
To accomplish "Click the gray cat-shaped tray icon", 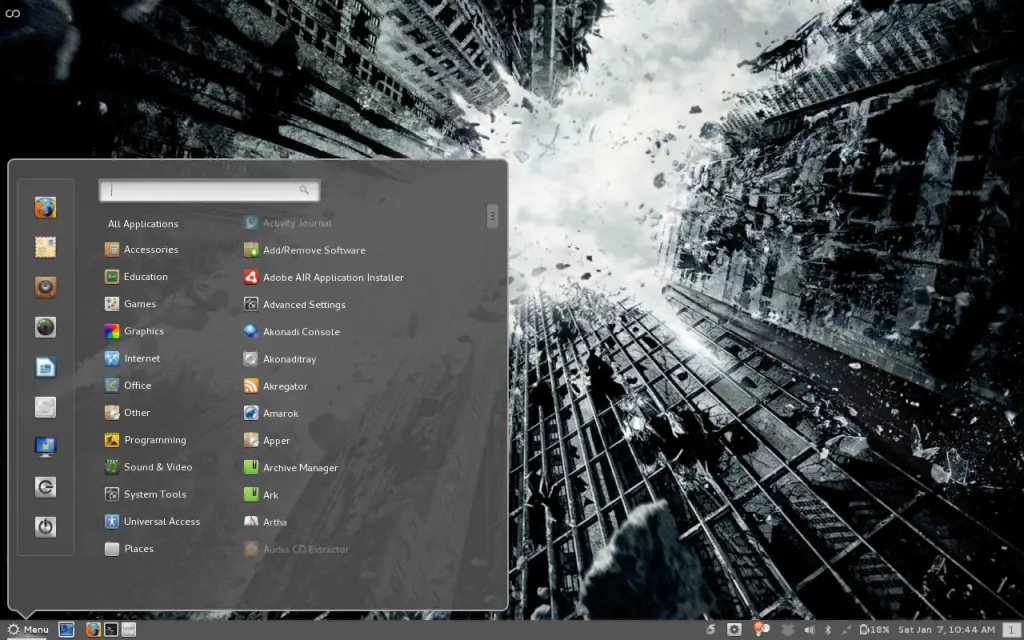I will (x=788, y=630).
